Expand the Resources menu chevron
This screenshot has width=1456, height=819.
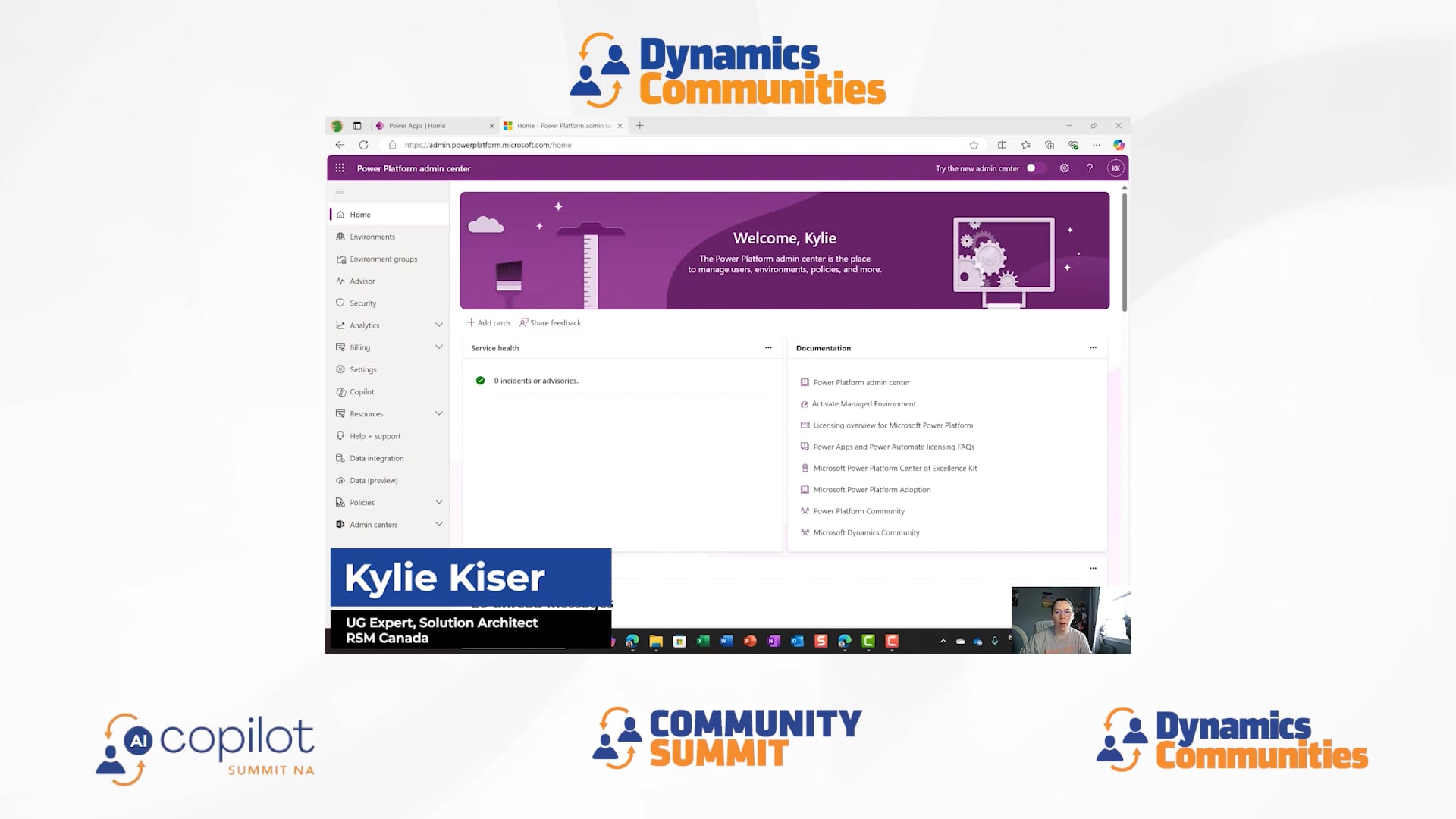(438, 413)
